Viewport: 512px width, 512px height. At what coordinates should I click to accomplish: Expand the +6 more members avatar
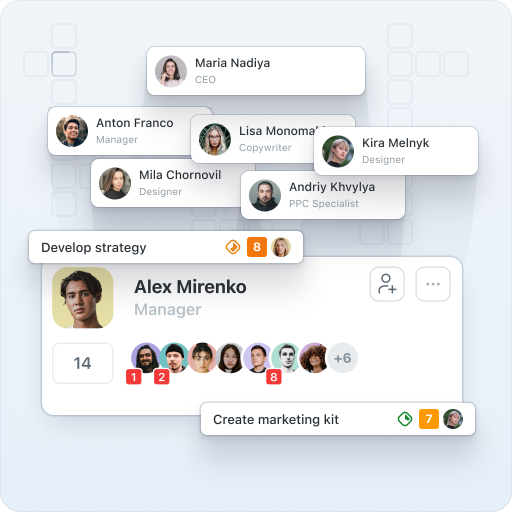tap(343, 358)
